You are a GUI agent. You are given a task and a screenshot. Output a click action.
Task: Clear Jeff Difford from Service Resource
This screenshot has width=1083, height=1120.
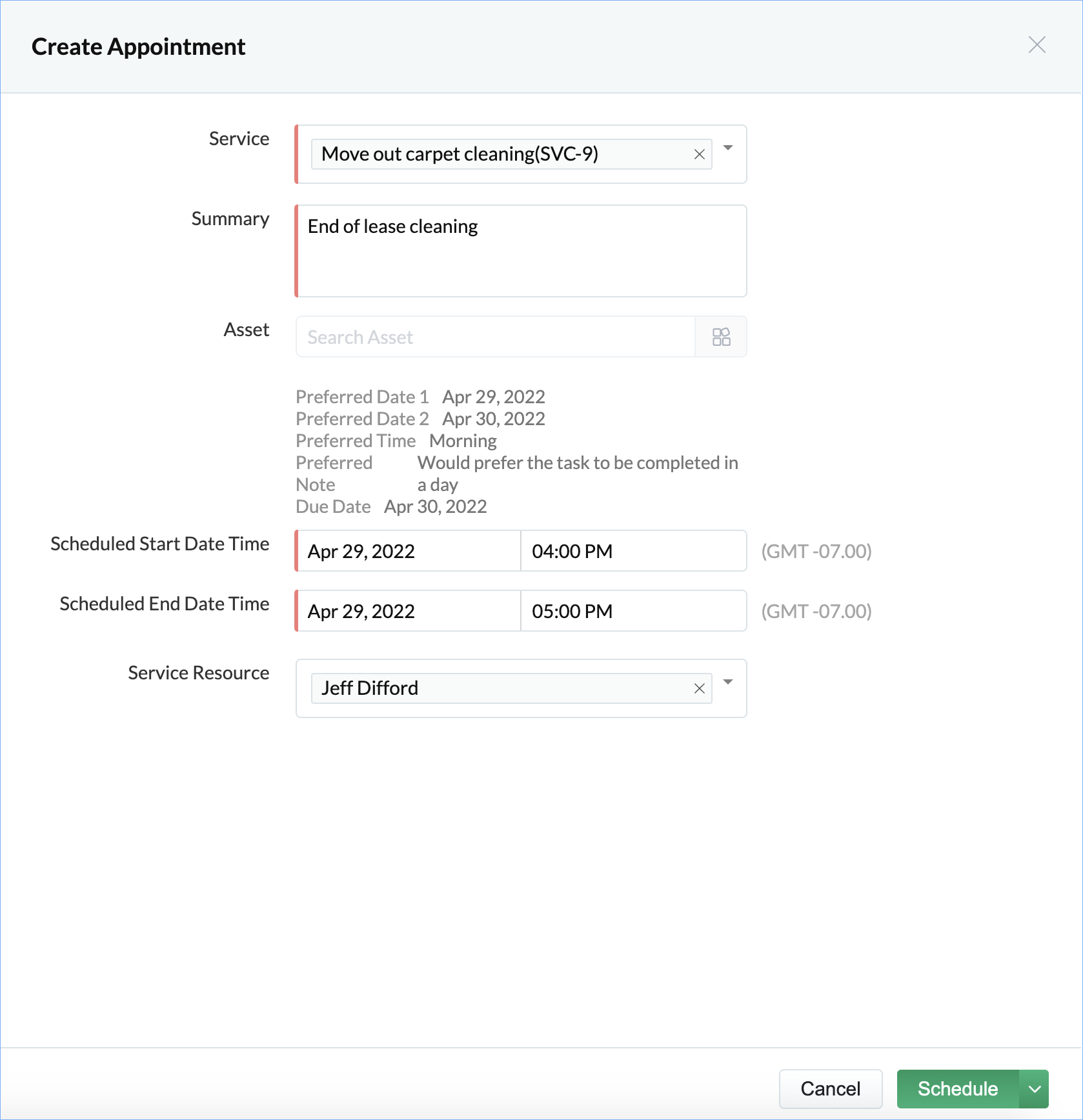click(699, 688)
